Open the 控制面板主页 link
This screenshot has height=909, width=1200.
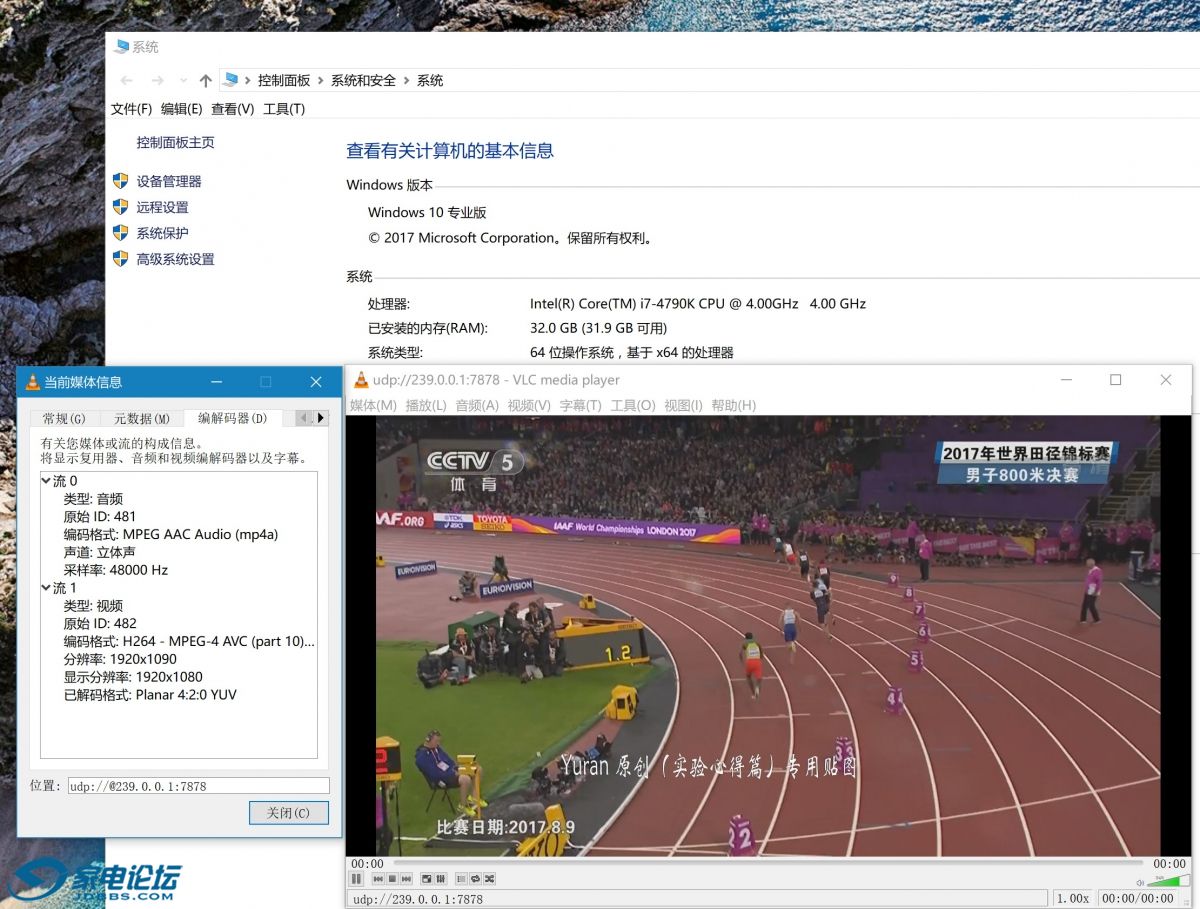[x=175, y=143]
